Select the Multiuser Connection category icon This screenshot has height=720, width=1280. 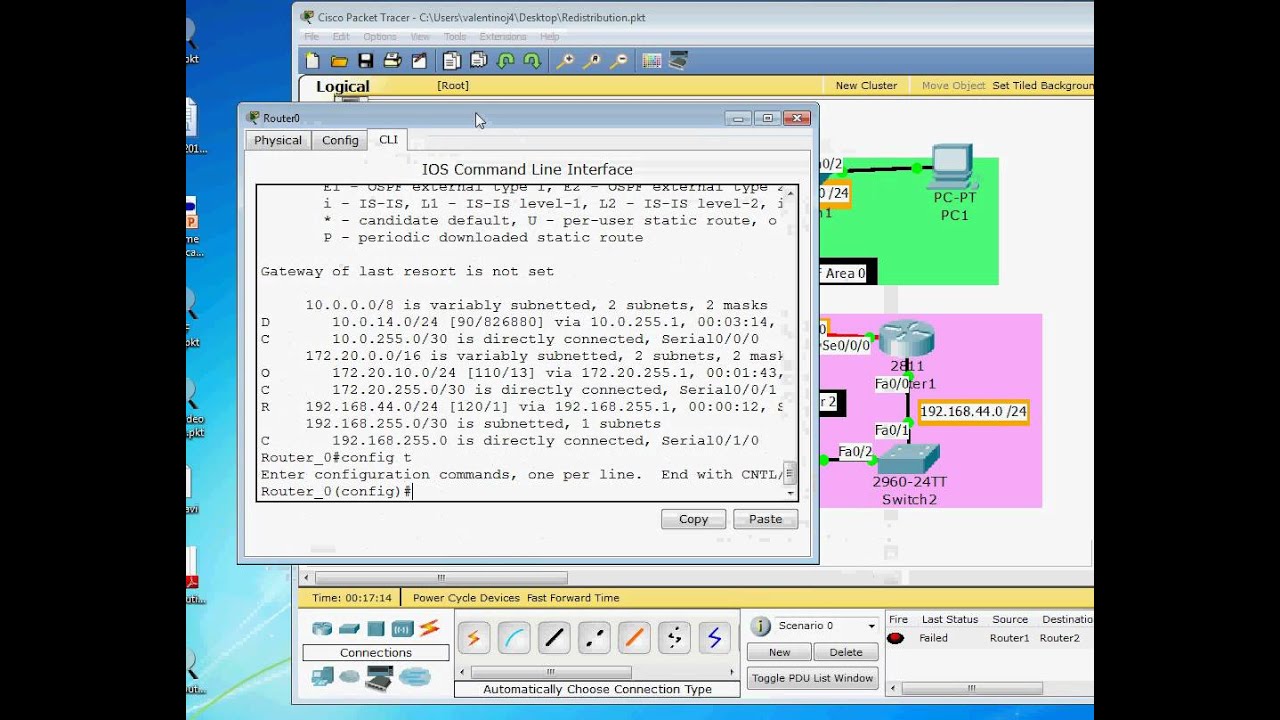point(414,677)
